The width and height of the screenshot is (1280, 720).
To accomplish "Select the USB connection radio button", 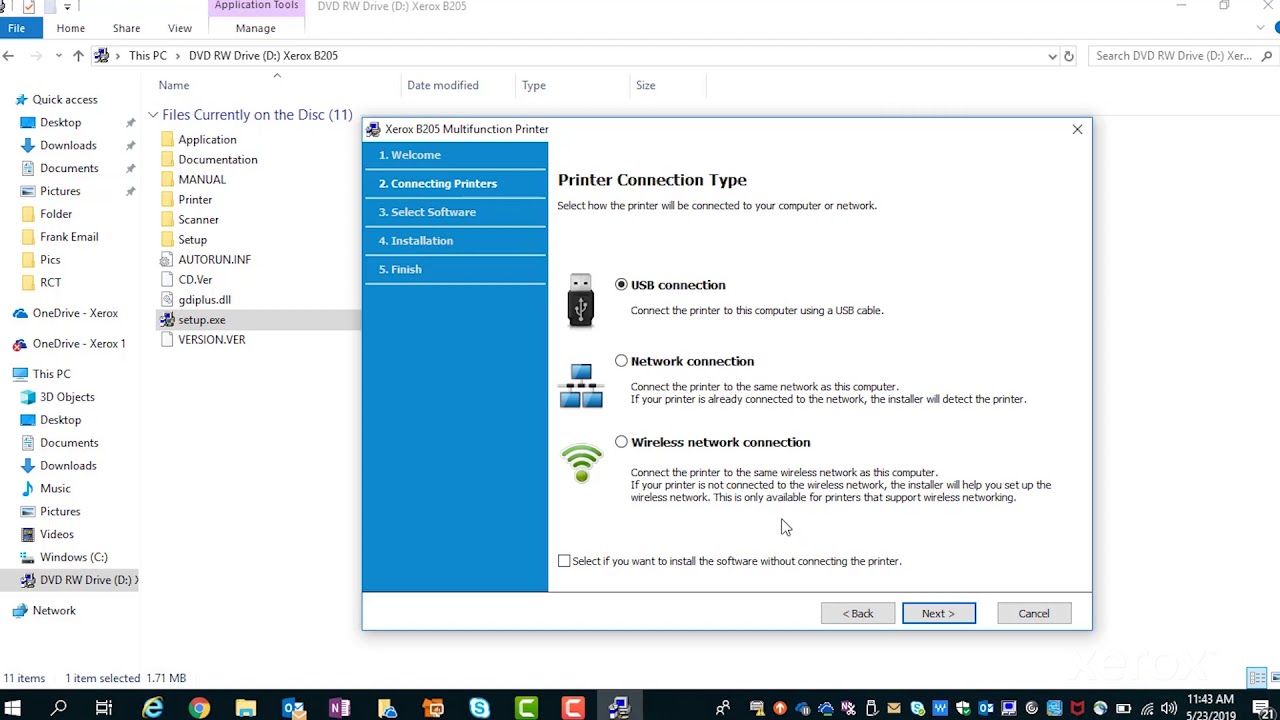I will (x=621, y=285).
